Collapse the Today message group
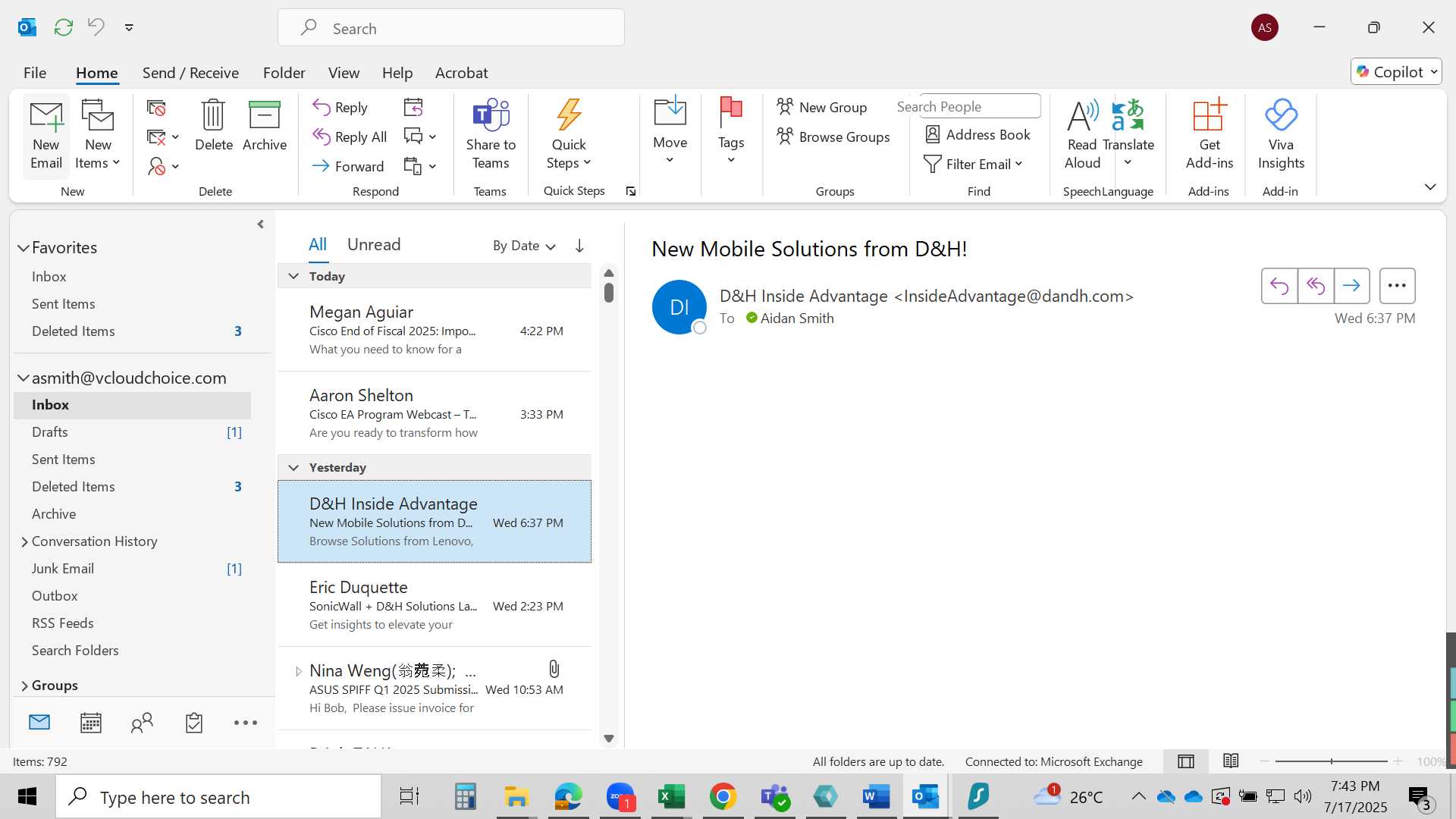 coord(293,277)
